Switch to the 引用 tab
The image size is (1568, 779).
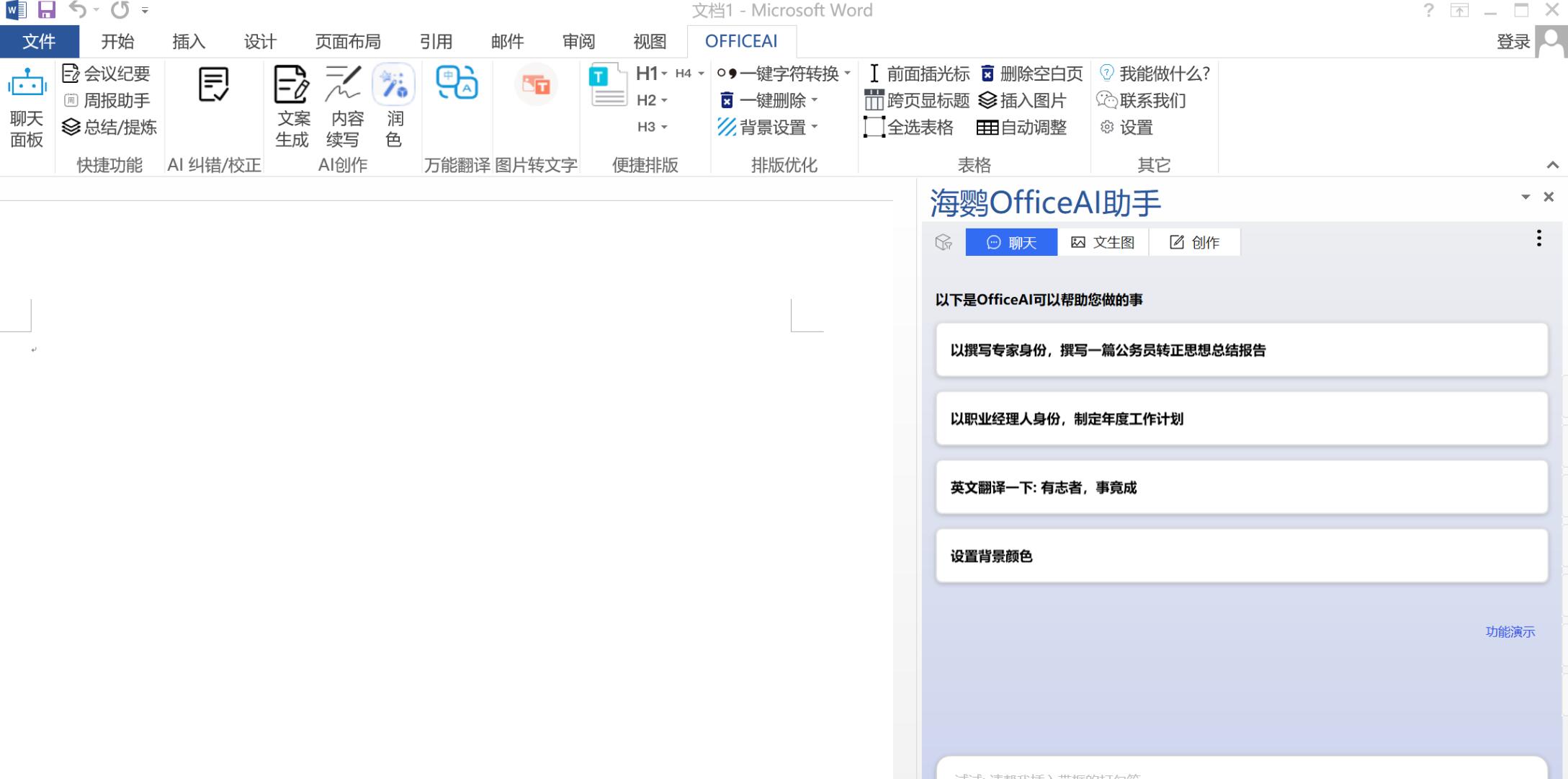pos(436,41)
